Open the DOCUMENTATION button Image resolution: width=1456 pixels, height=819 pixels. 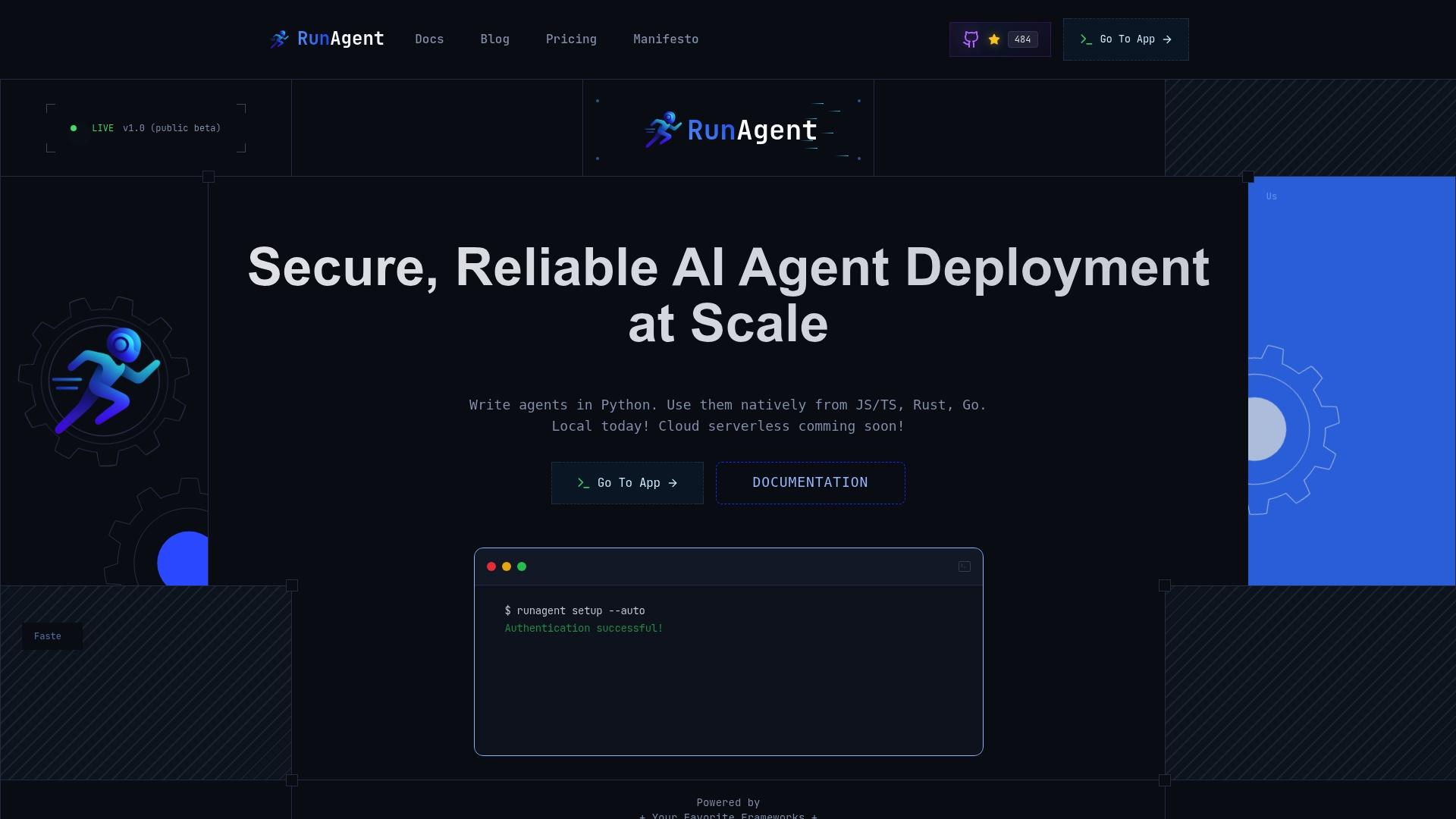point(810,483)
